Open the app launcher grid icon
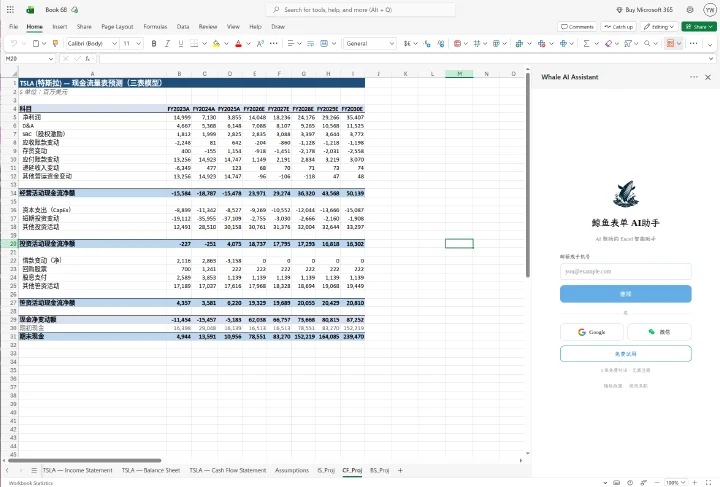Screen dimensions: 720x487 (10, 10)
